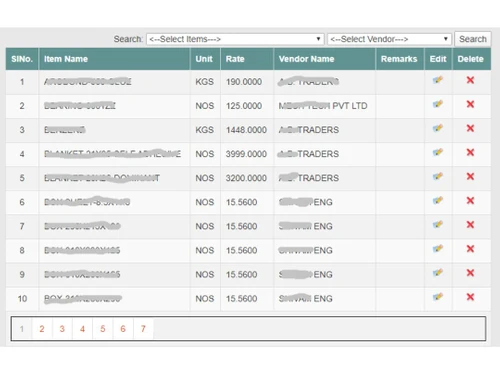
Task: Click the Rate column header
Action: tap(247, 59)
